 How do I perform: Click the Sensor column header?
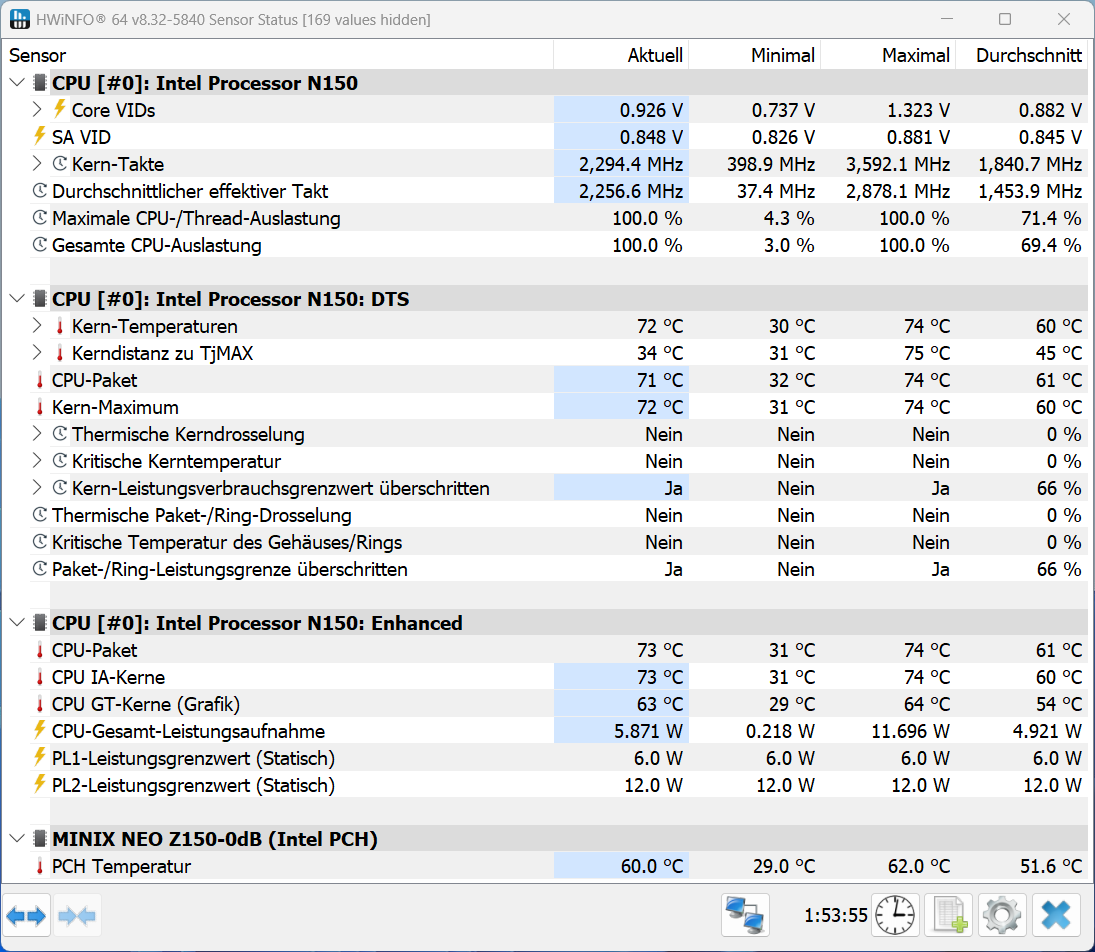pos(38,56)
